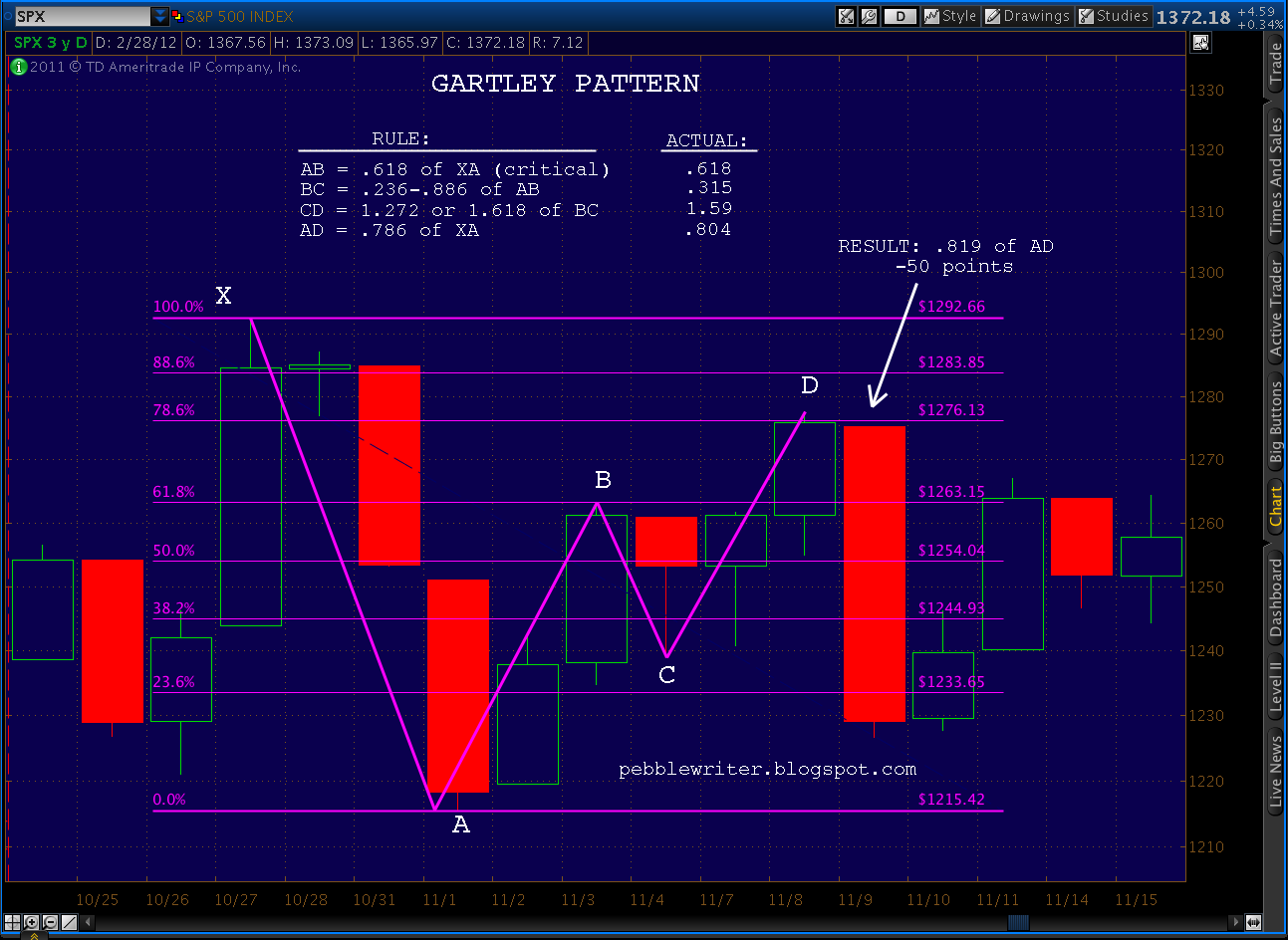Click the SPX price 1372.18 display
This screenshot has width=1288, height=940.
click(1192, 15)
